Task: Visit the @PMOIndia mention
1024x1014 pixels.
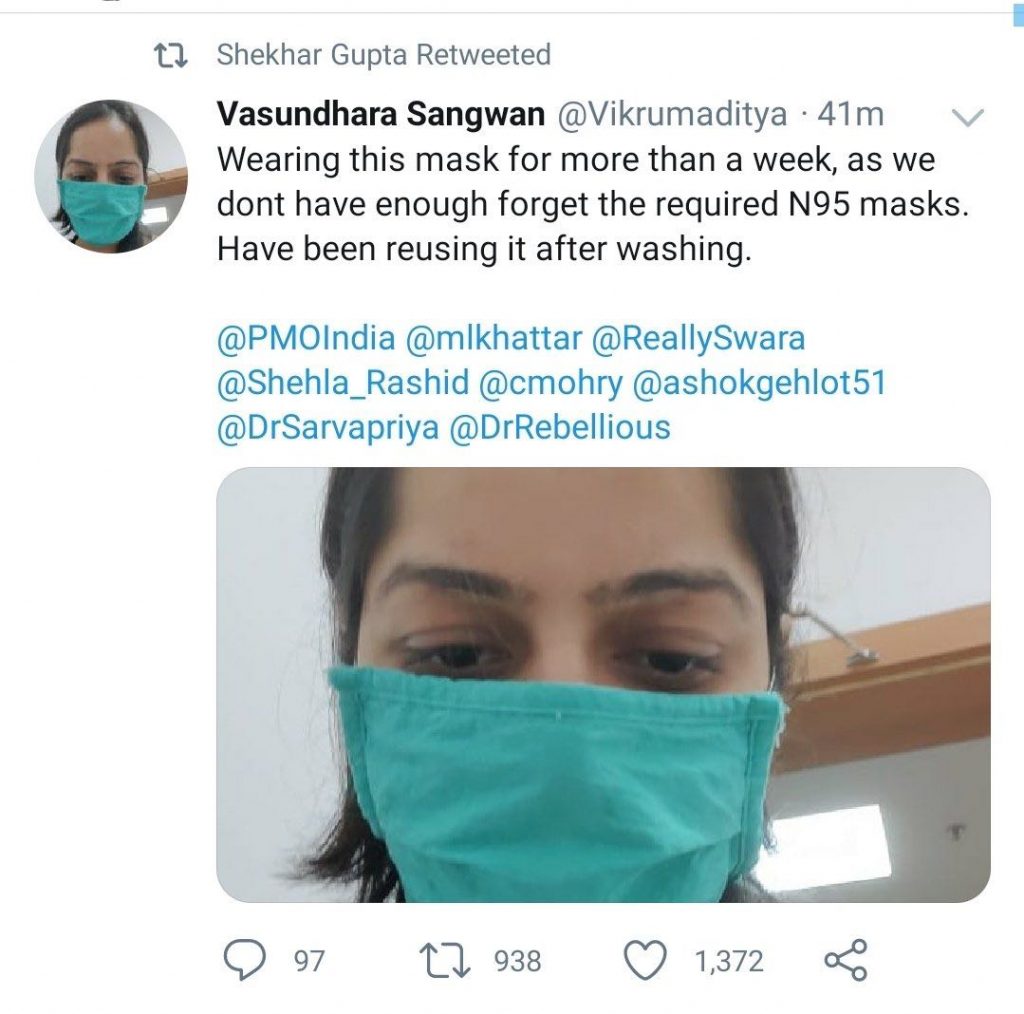Action: point(306,338)
